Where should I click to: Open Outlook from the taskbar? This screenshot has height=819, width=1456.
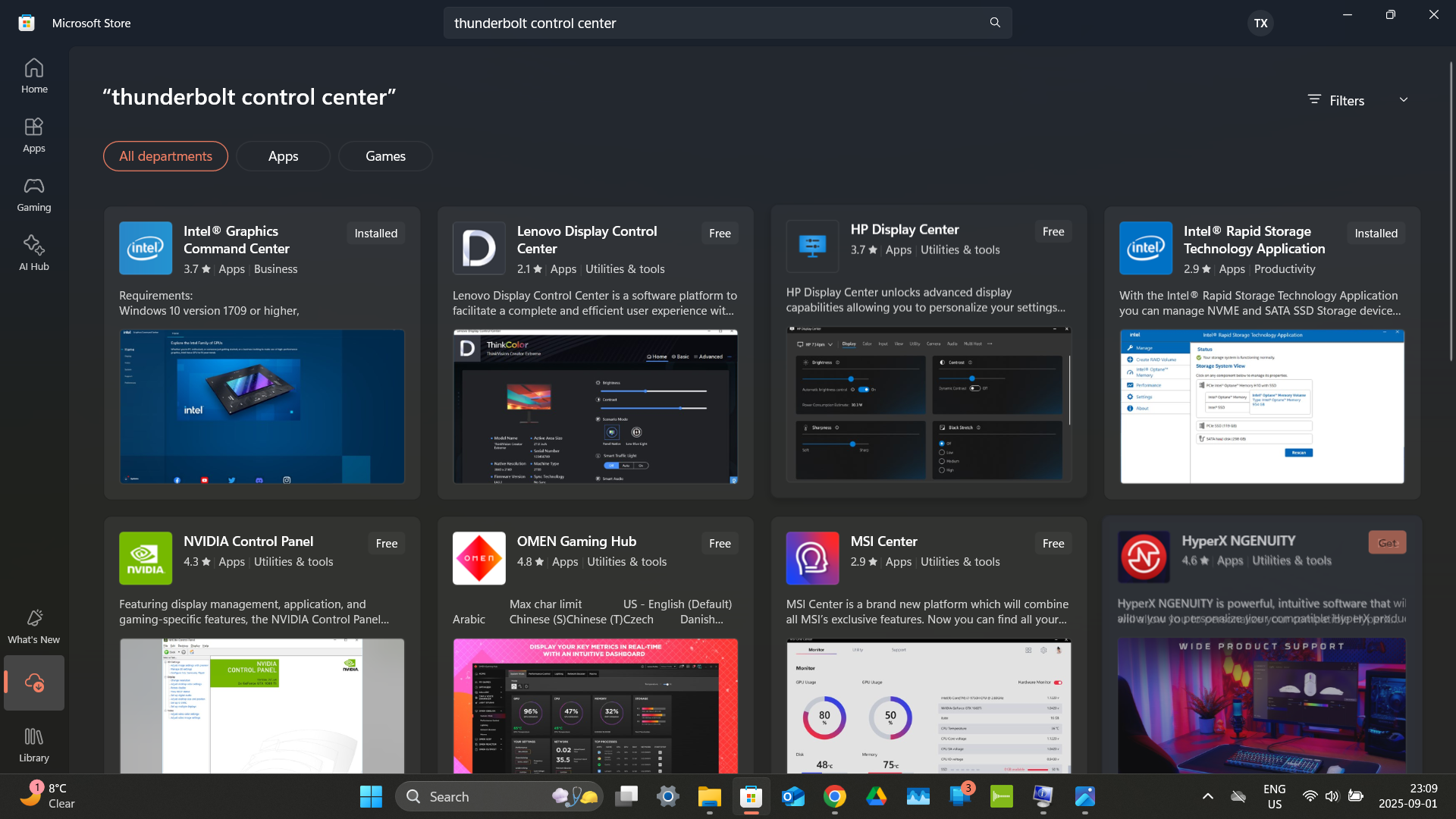pyautogui.click(x=793, y=796)
